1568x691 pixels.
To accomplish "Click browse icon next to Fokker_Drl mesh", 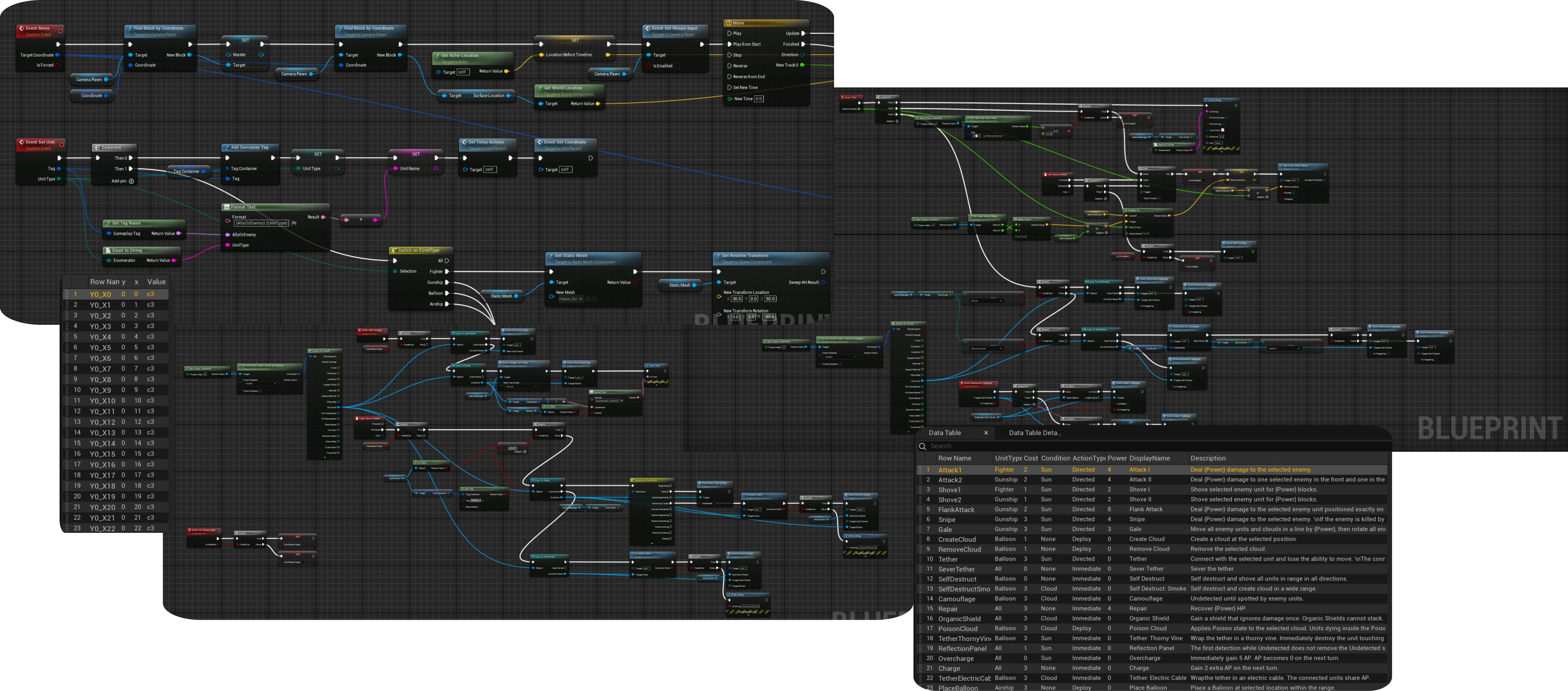I will (595, 299).
